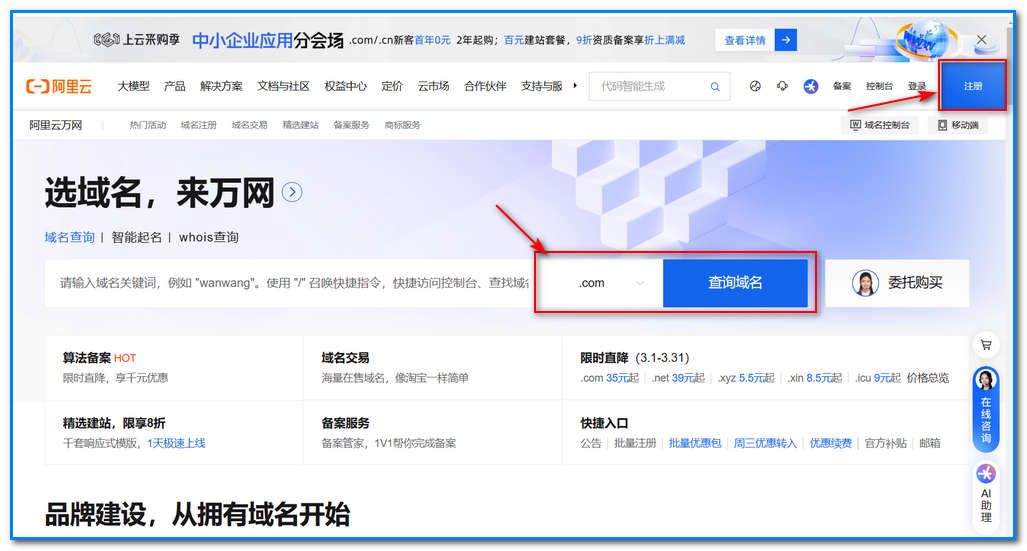
Task: Click .icu 9元起 price link
Action: point(878,378)
